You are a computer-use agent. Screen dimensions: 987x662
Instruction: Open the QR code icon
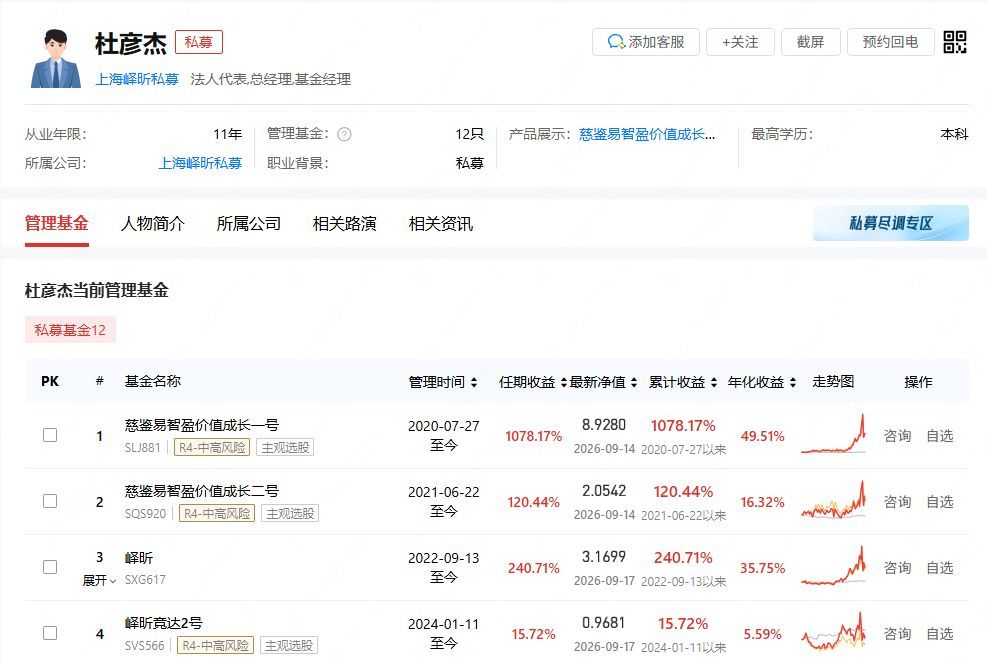954,42
